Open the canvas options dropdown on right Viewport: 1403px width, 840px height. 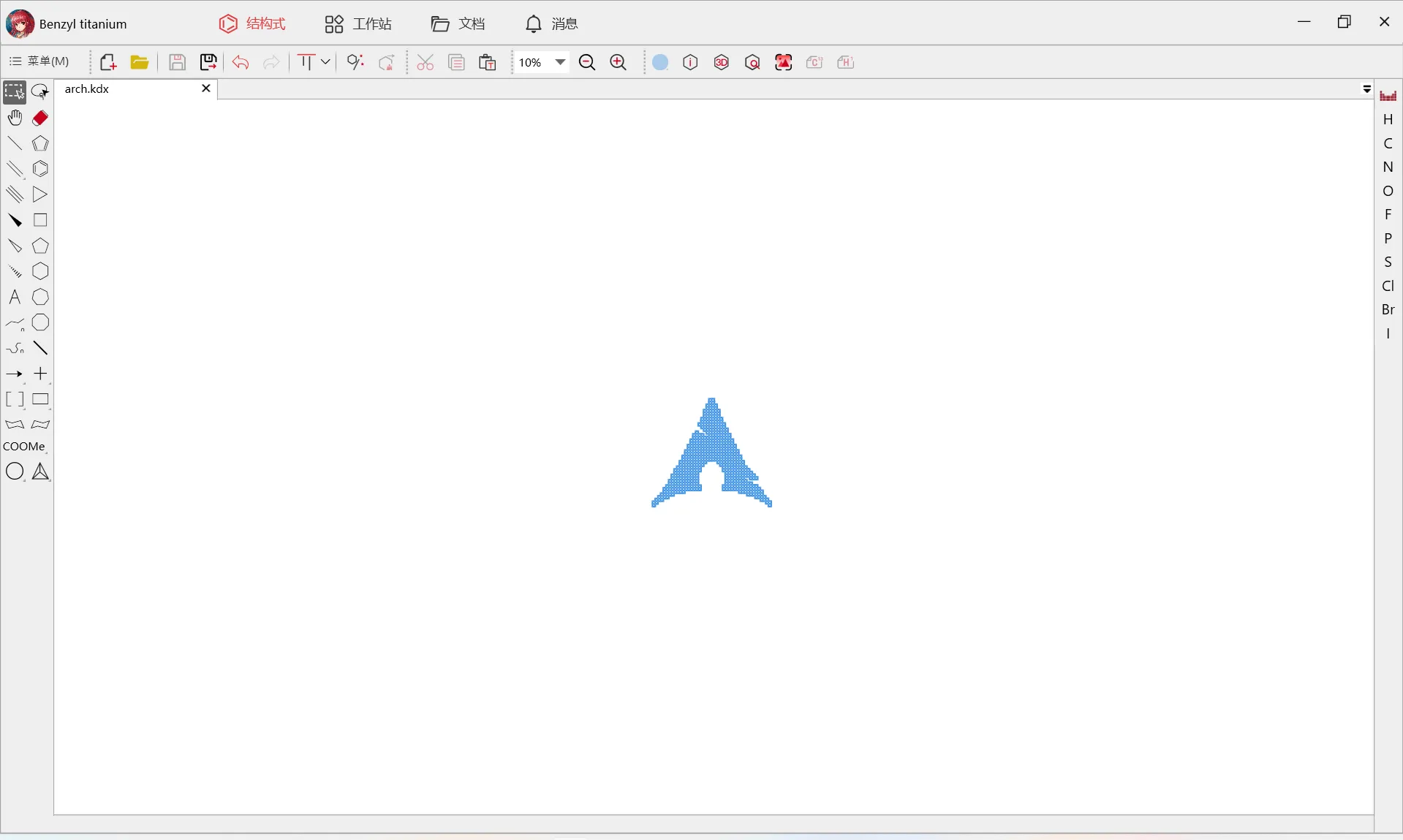[1367, 89]
